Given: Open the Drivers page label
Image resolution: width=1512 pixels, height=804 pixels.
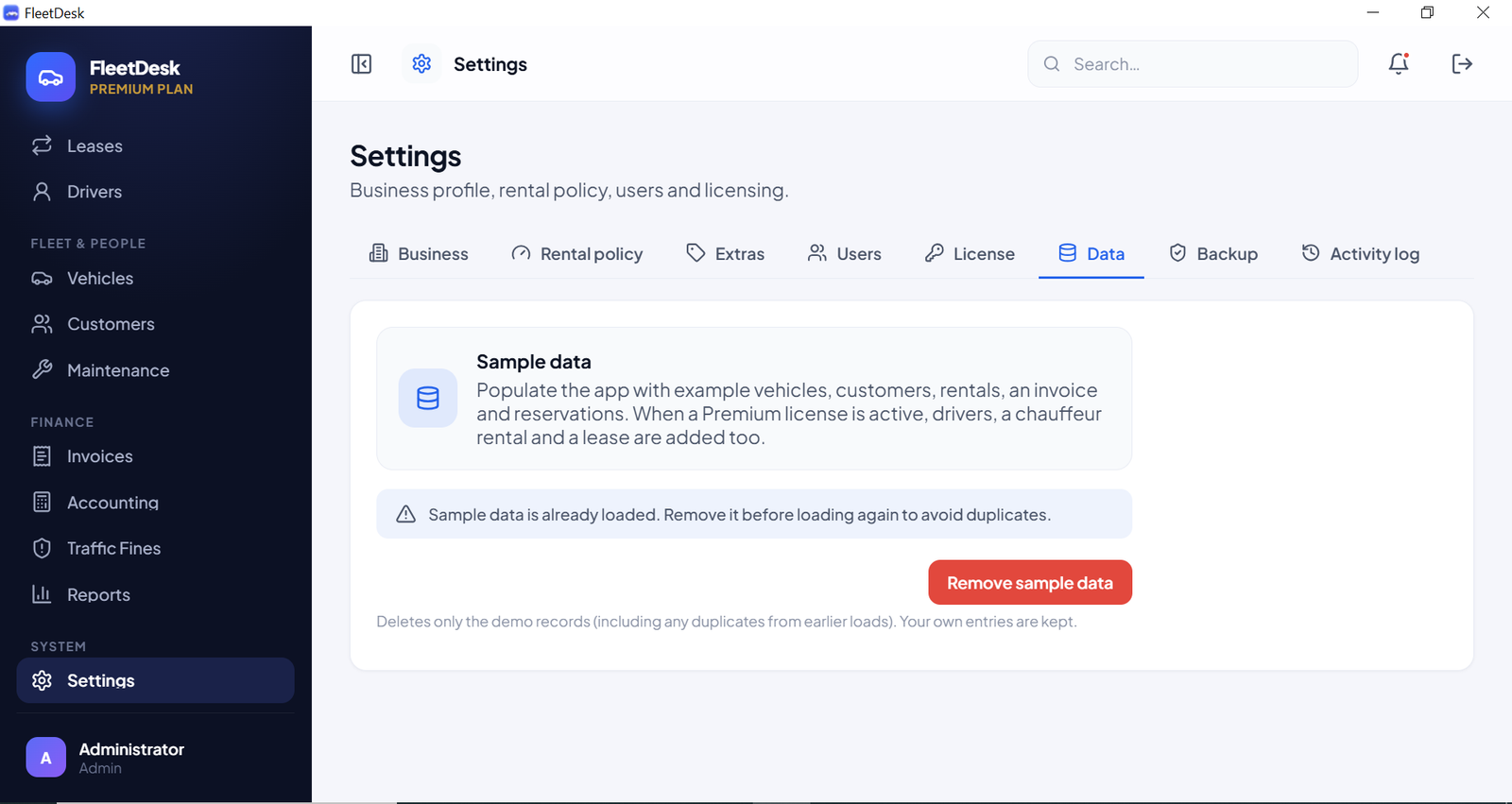Looking at the screenshot, I should (94, 192).
